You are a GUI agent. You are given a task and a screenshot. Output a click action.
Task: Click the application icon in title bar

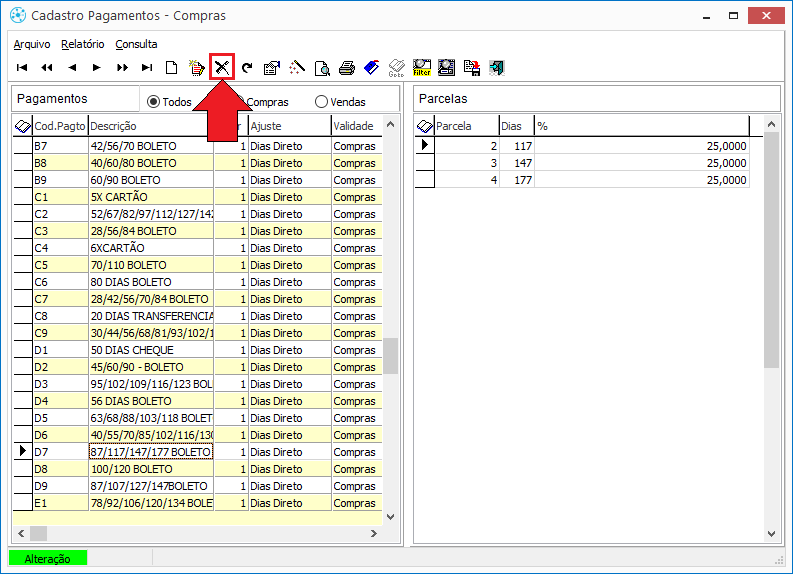[x=18, y=15]
